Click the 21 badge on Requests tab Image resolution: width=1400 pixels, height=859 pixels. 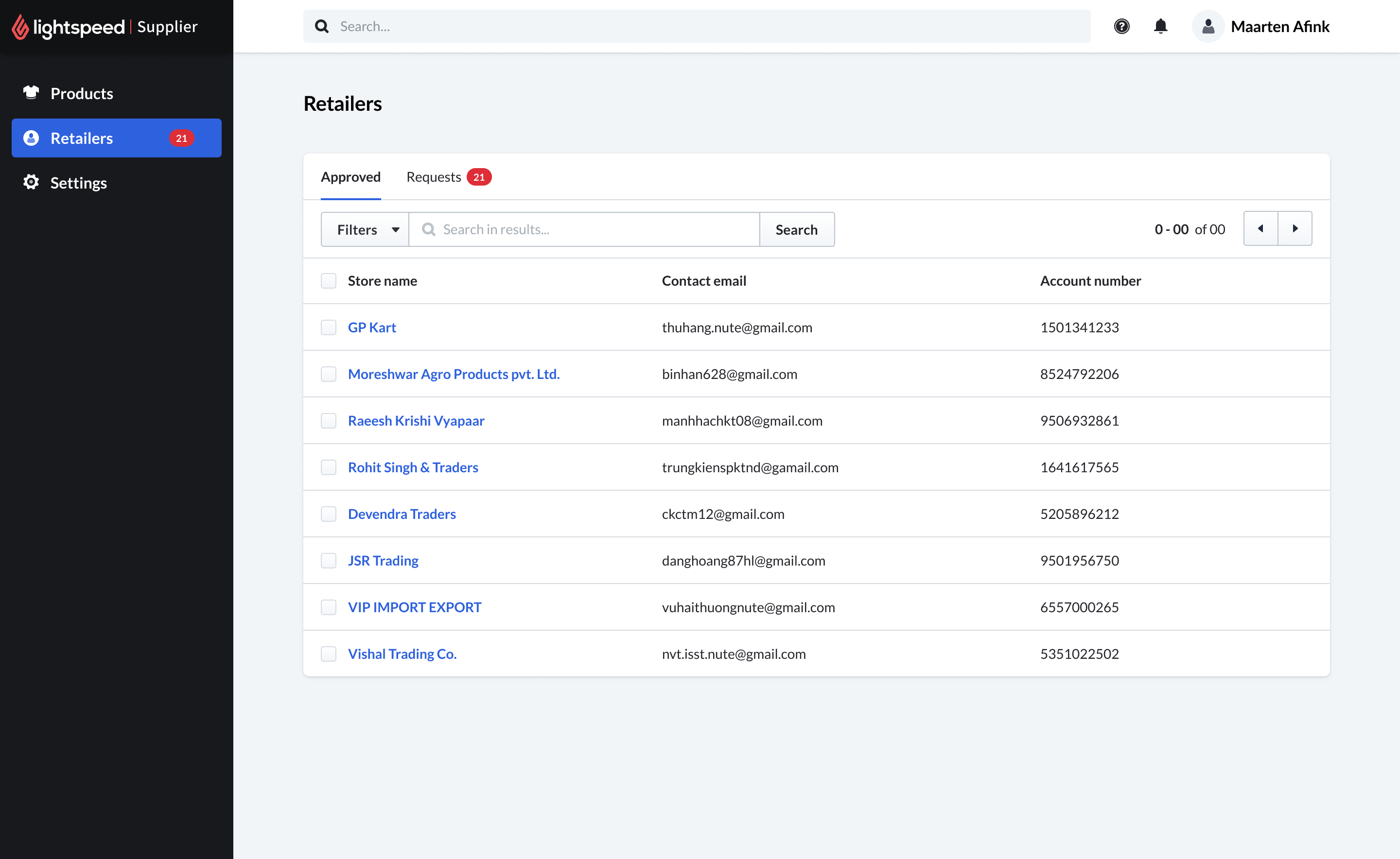click(479, 177)
